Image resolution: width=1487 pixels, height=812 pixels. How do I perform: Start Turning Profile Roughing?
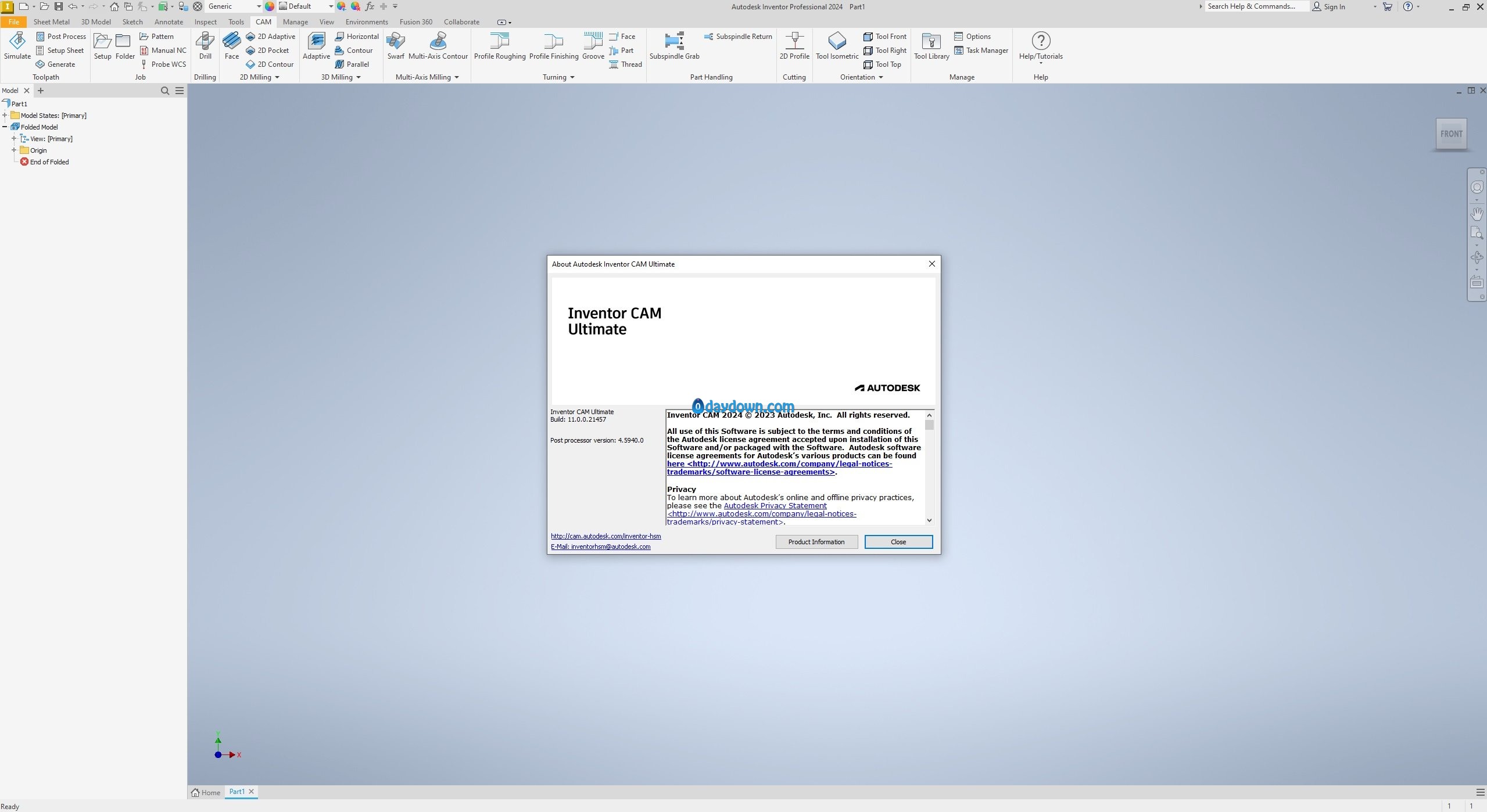500,46
